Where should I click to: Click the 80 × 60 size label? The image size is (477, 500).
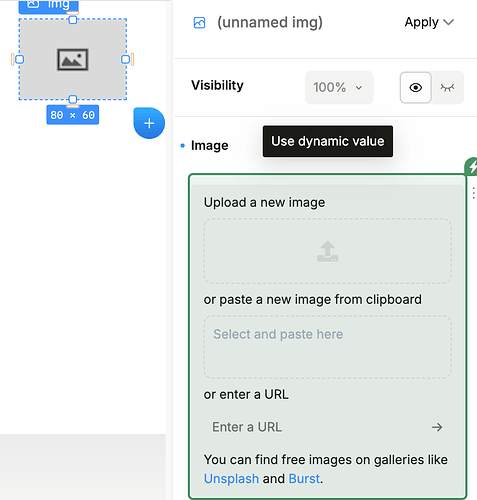(73, 115)
